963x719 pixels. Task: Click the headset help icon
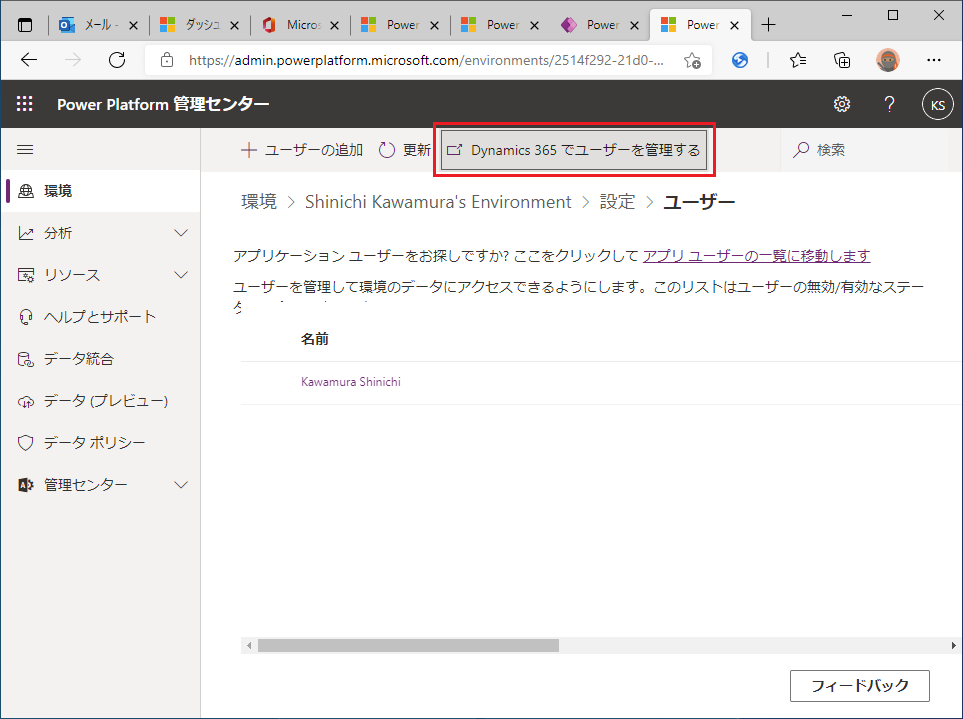[26, 317]
